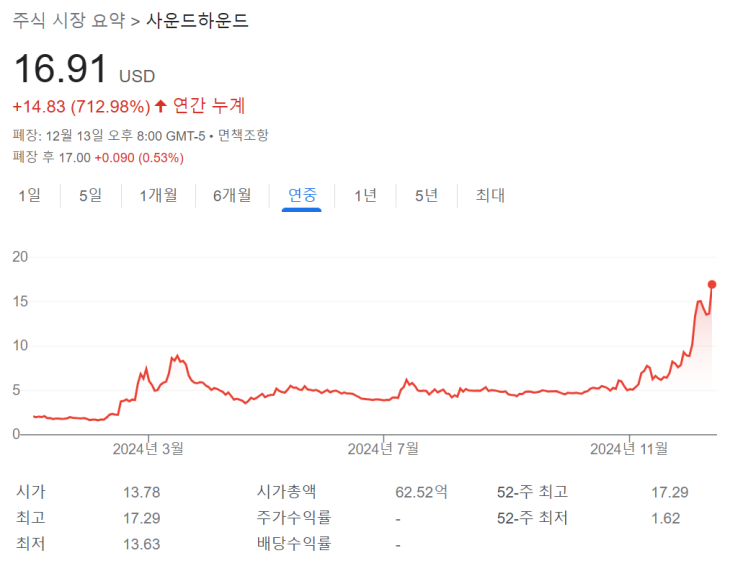Show the 최대 range chart

[x=490, y=195]
